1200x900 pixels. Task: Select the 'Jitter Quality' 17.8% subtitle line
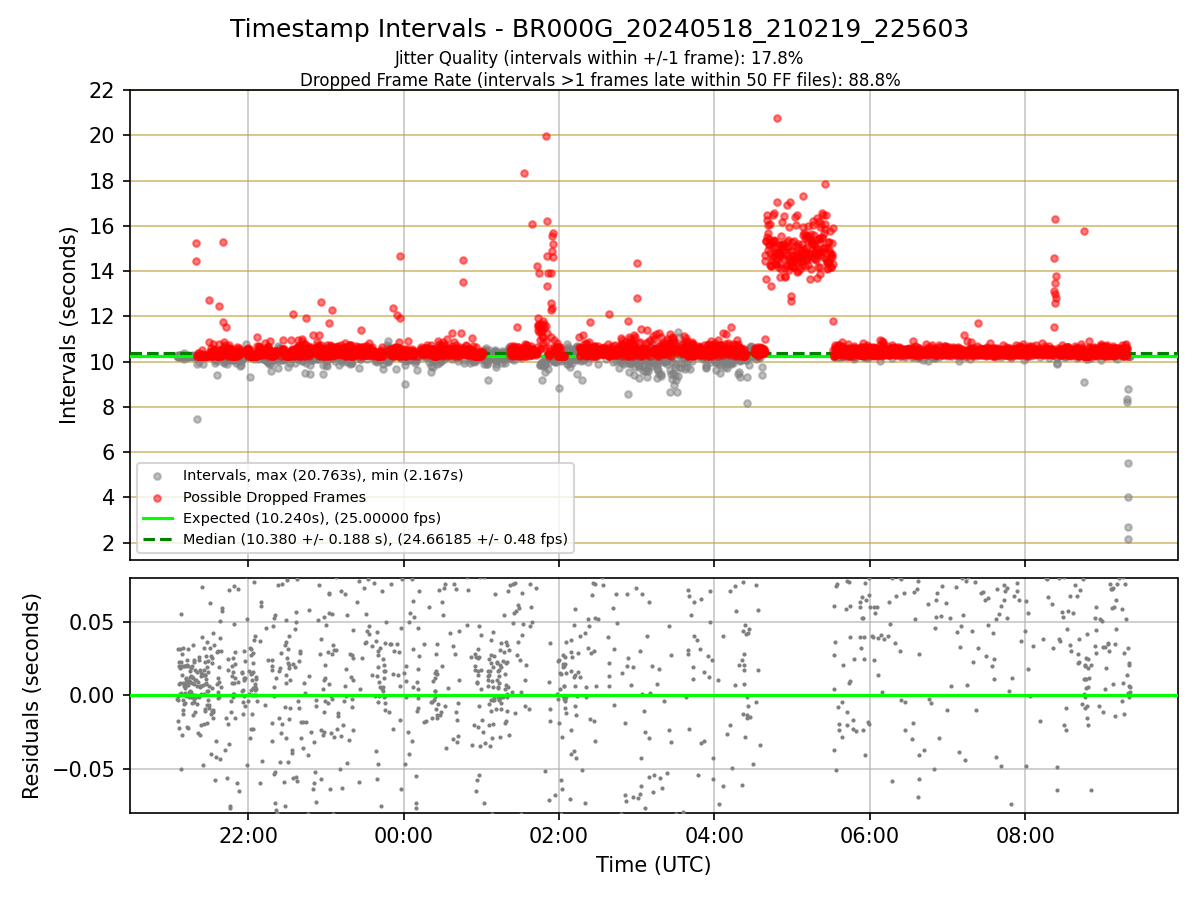[x=599, y=58]
